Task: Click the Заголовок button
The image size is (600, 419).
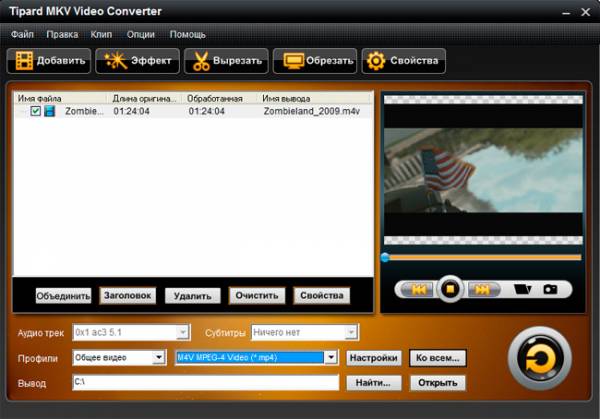Action: tap(128, 296)
